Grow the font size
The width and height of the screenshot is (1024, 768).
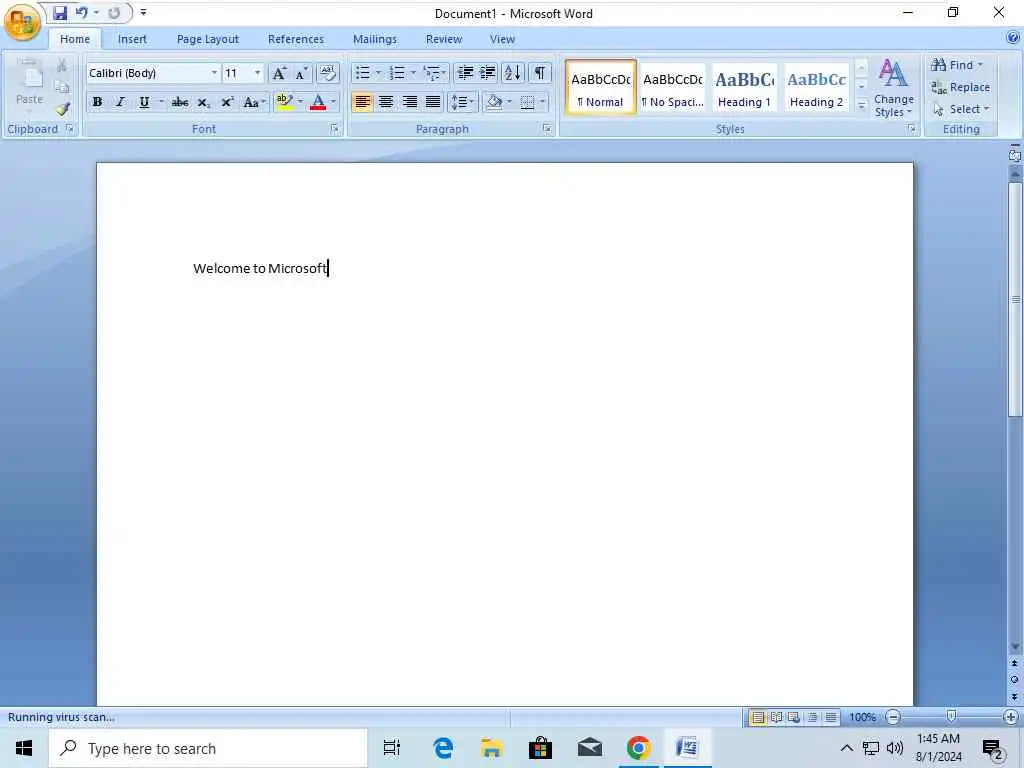click(x=279, y=73)
